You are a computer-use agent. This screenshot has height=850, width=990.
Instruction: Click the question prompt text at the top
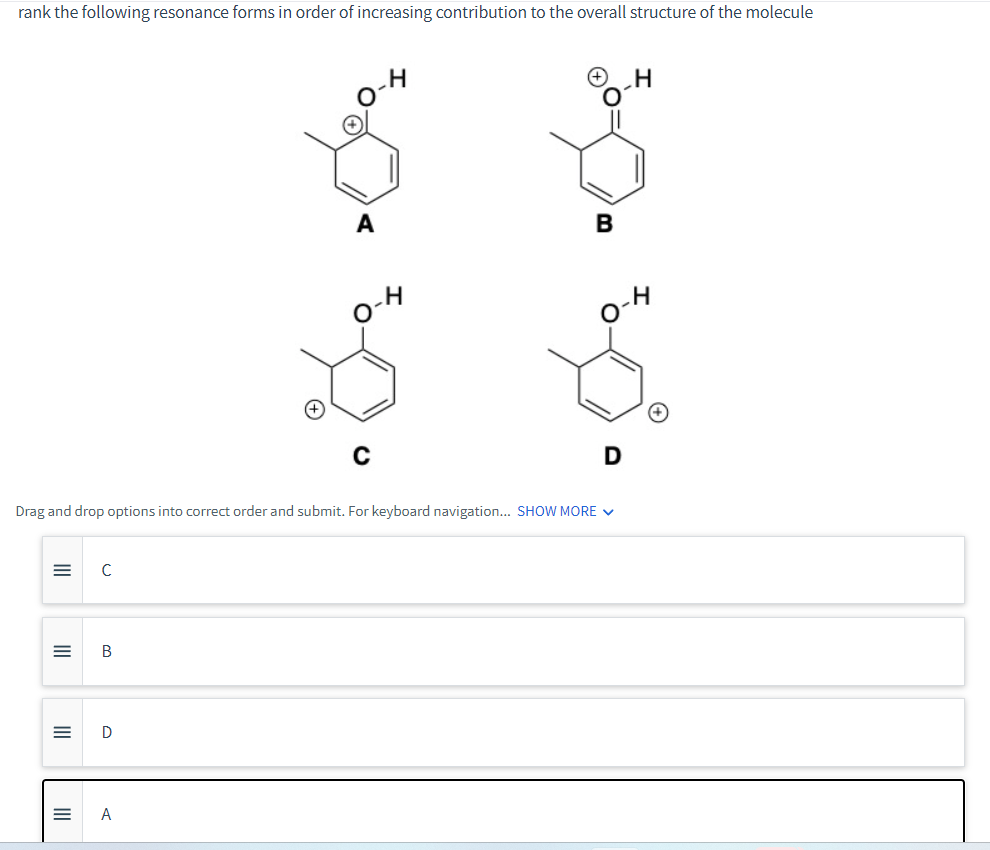point(411,12)
